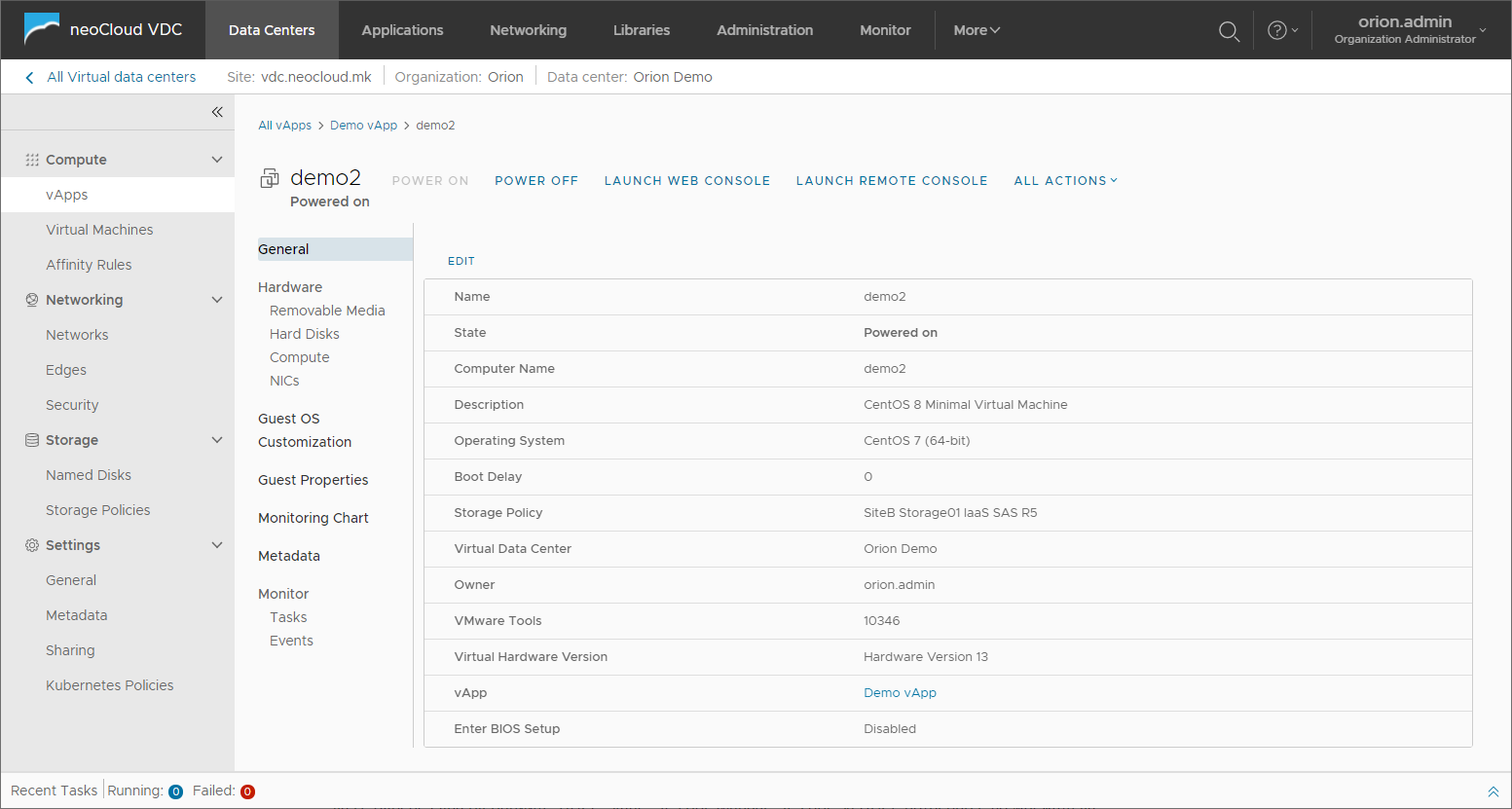Collapse the Storage section chevron

pos(217,440)
